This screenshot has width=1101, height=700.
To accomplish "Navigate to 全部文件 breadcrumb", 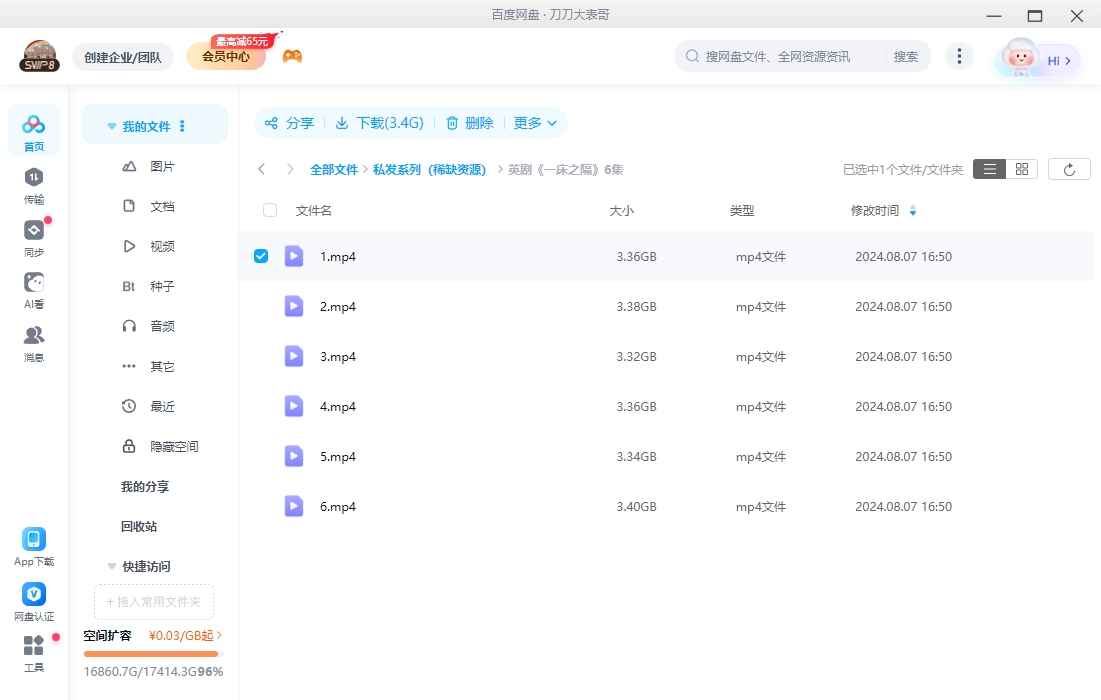I will (x=335, y=169).
